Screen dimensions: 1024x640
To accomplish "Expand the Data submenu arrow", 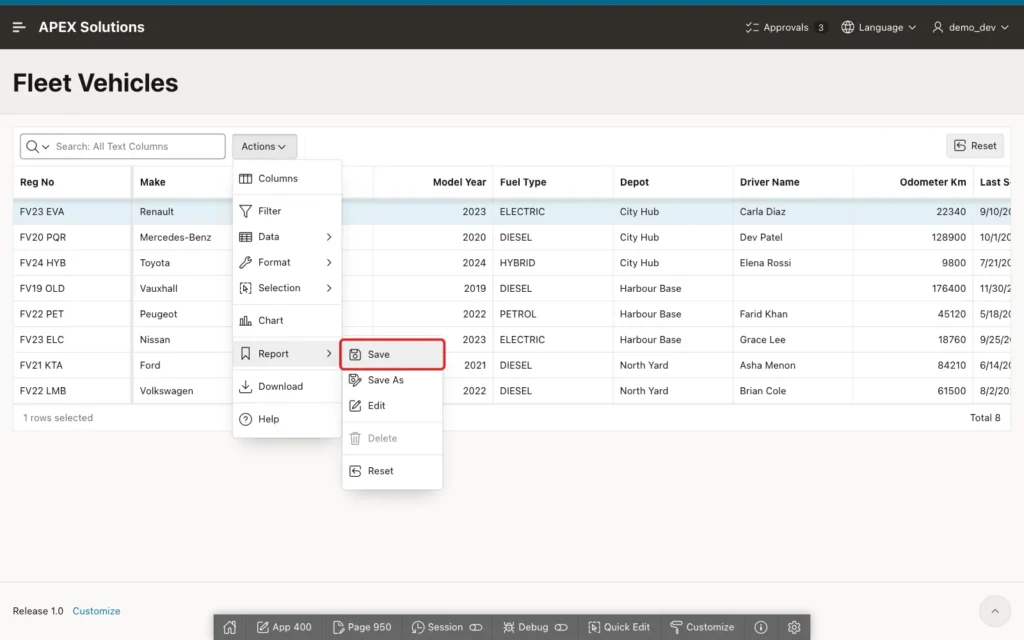I will coord(328,237).
